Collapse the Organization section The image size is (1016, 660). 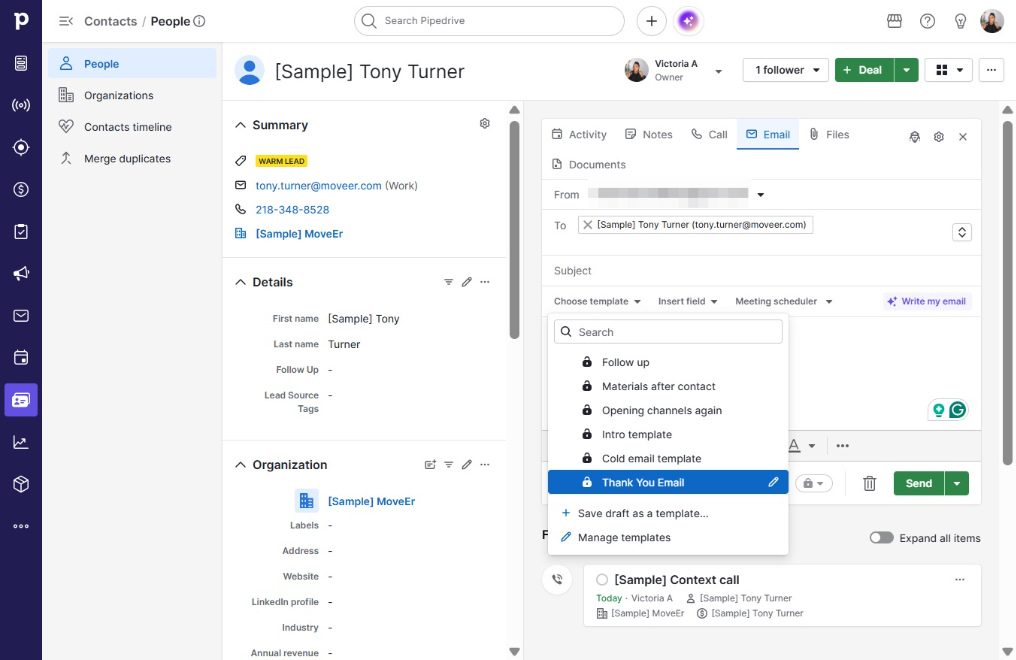coord(240,464)
